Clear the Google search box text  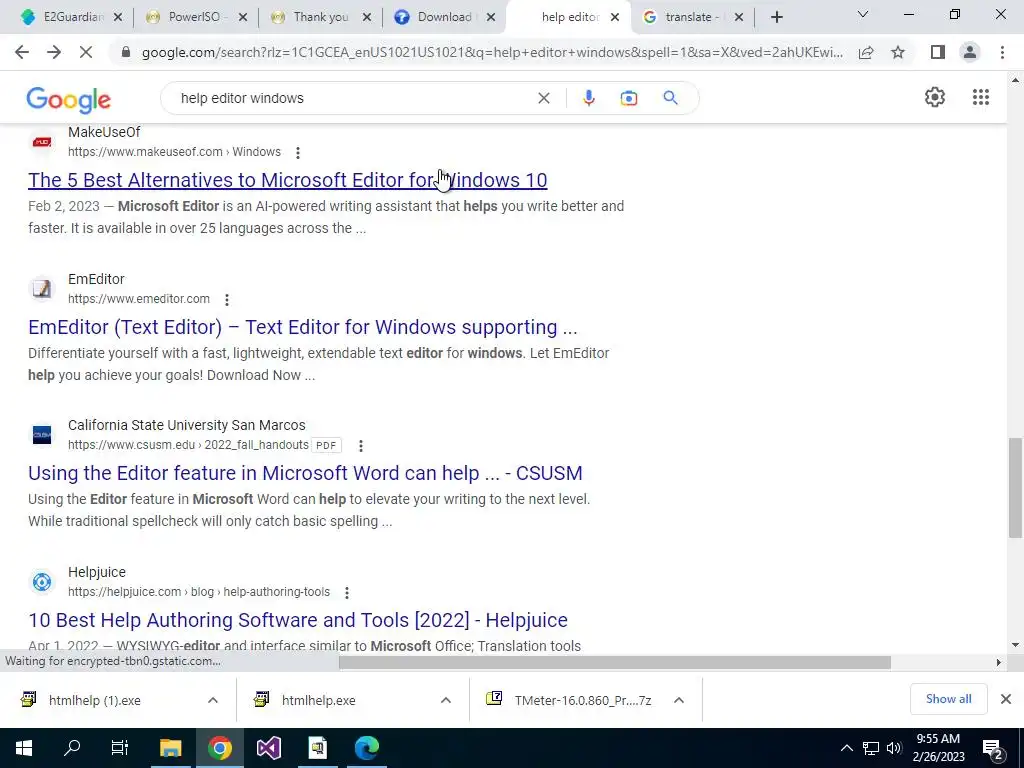(543, 98)
